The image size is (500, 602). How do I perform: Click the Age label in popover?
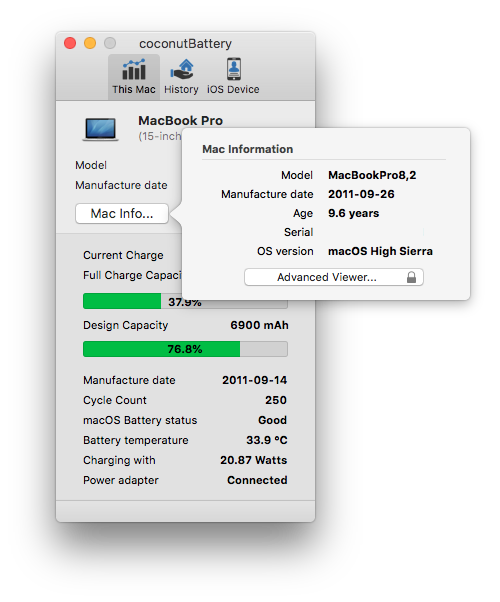(x=303, y=213)
